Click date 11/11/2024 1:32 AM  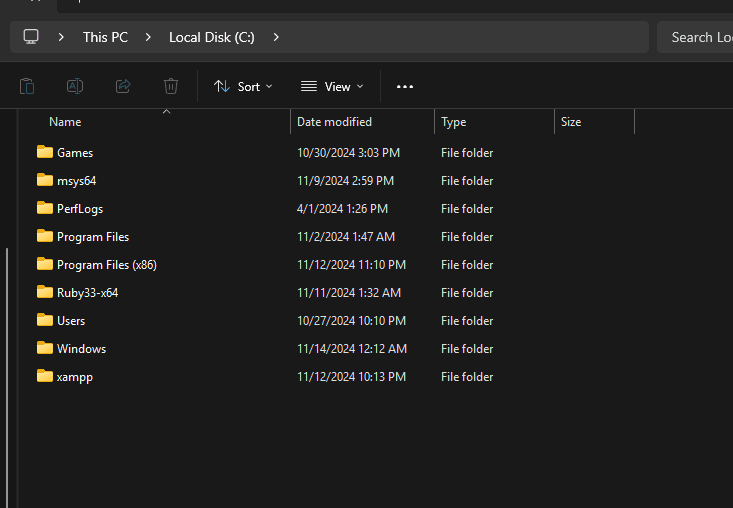349,293
